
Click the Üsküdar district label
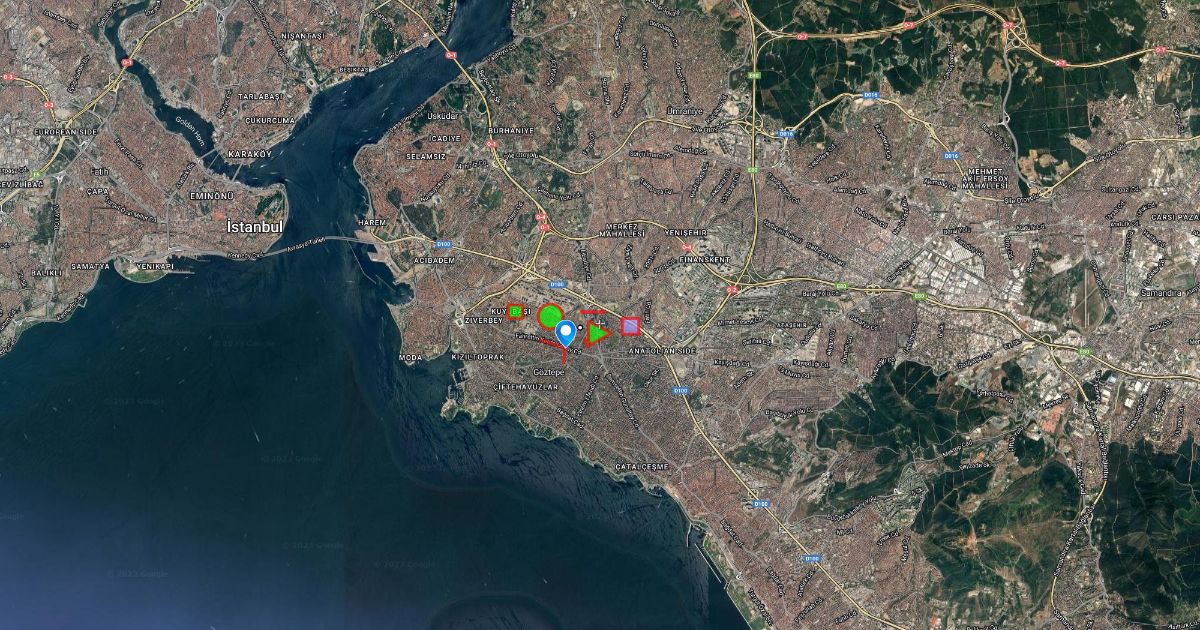click(441, 116)
